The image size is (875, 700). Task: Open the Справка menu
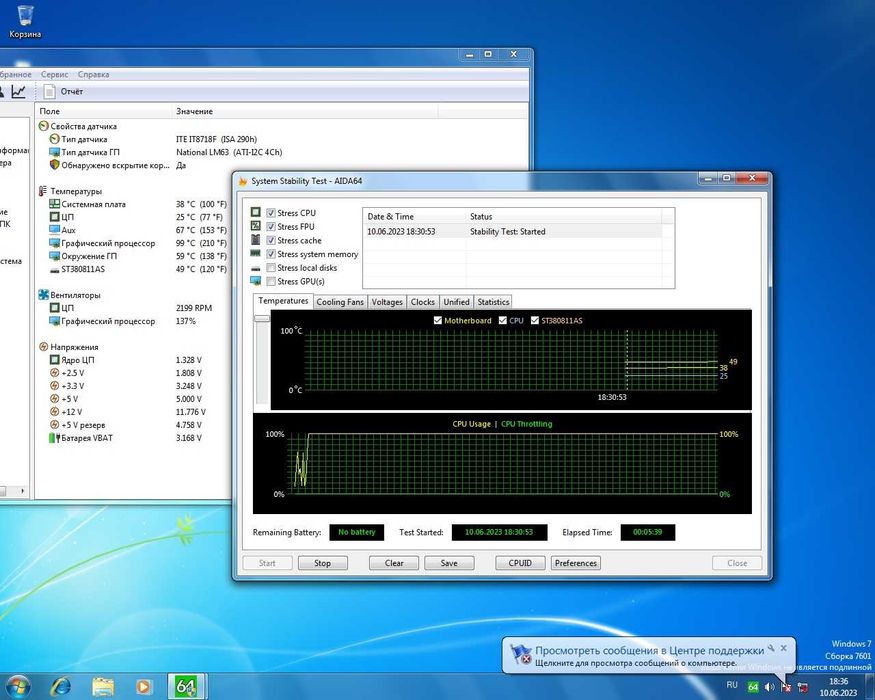[93, 74]
